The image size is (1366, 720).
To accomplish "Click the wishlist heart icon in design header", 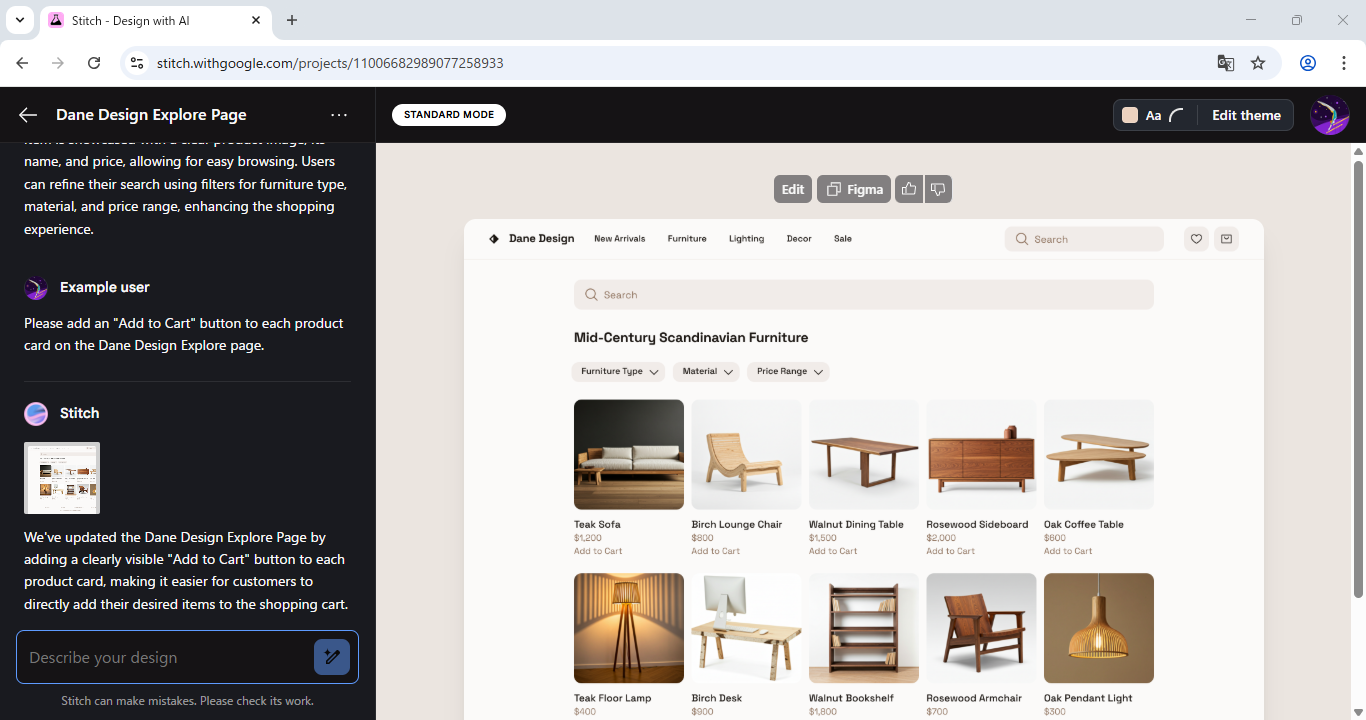I will coord(1196,239).
